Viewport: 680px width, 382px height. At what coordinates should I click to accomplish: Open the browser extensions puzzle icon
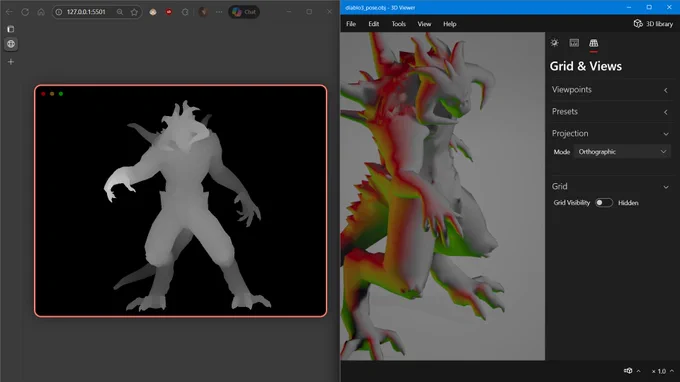point(185,12)
